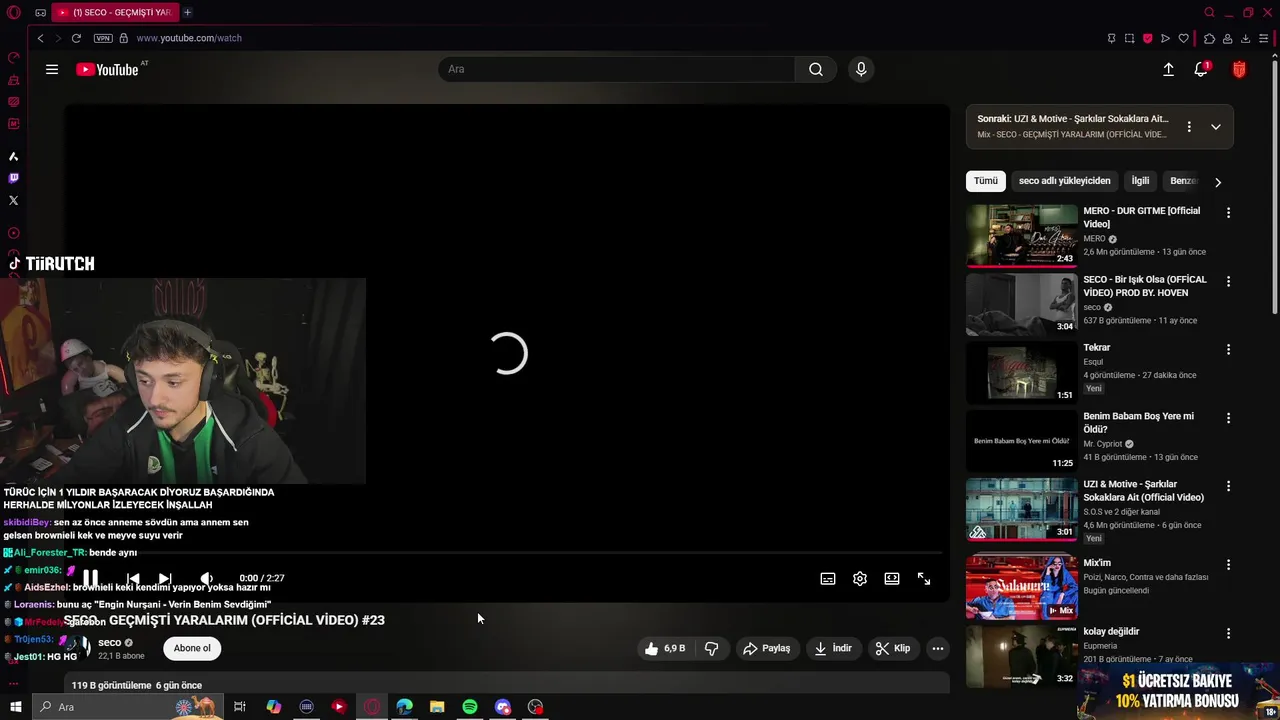Share the video with Paylaş
The image size is (1280, 720).
click(x=767, y=648)
